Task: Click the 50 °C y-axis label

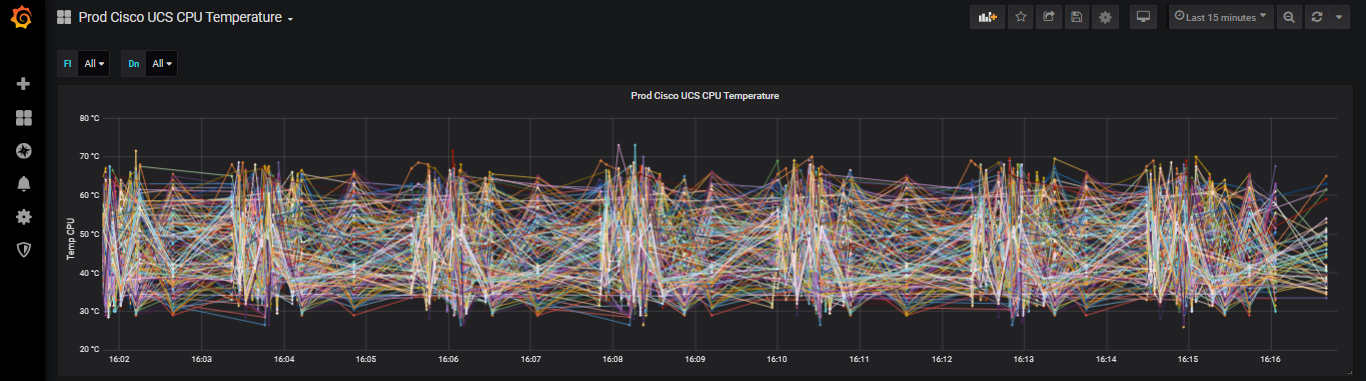Action: [x=89, y=234]
